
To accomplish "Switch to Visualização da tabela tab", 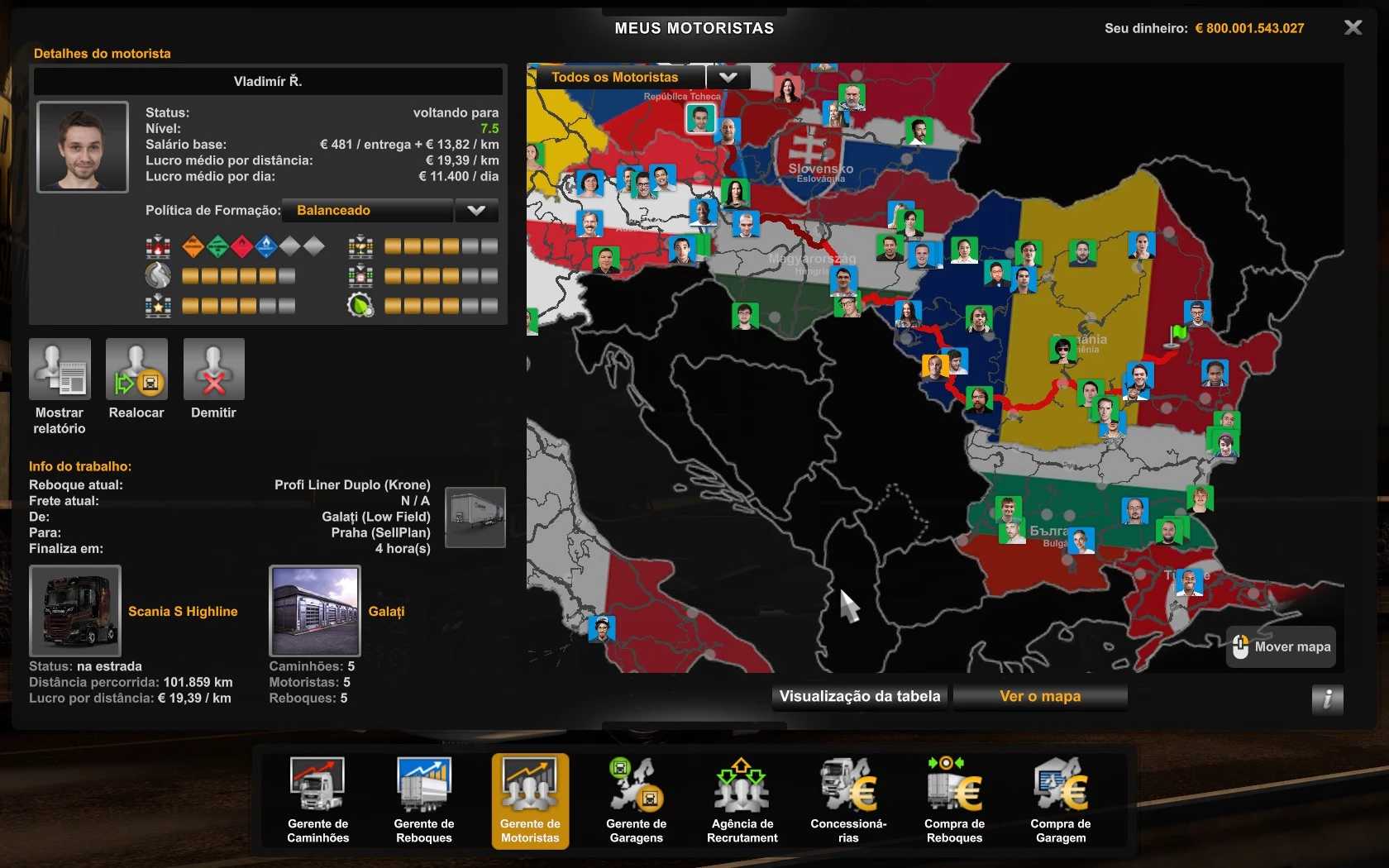I will (860, 696).
